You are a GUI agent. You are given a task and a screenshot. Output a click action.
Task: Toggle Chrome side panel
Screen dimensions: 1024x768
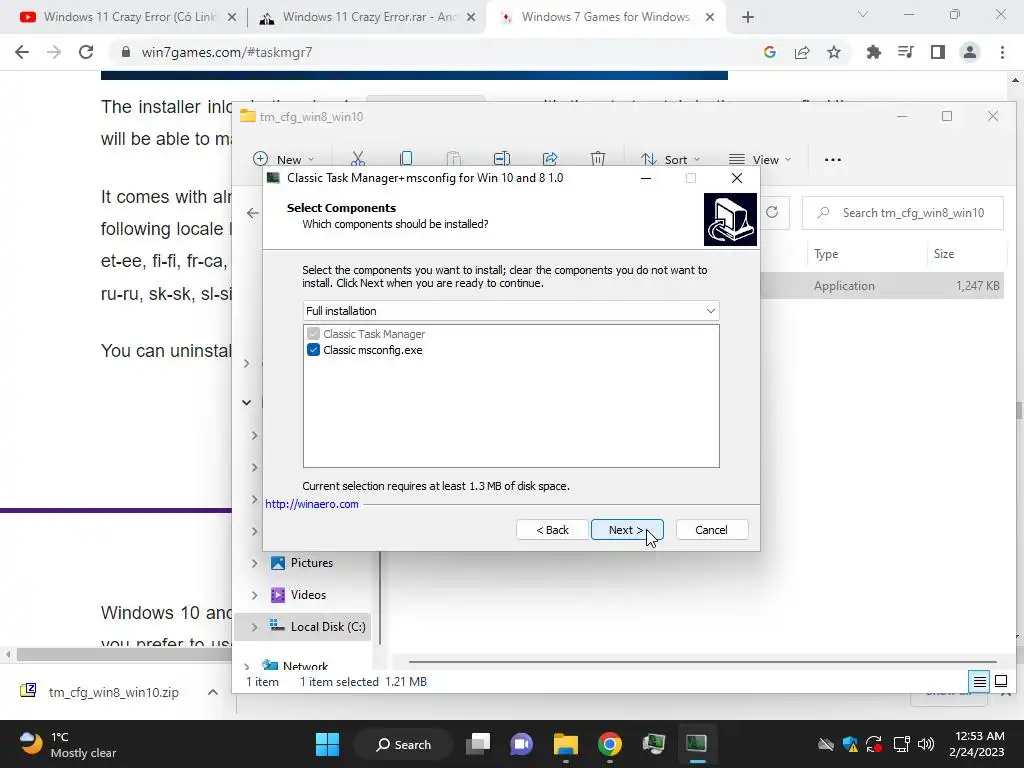938,52
